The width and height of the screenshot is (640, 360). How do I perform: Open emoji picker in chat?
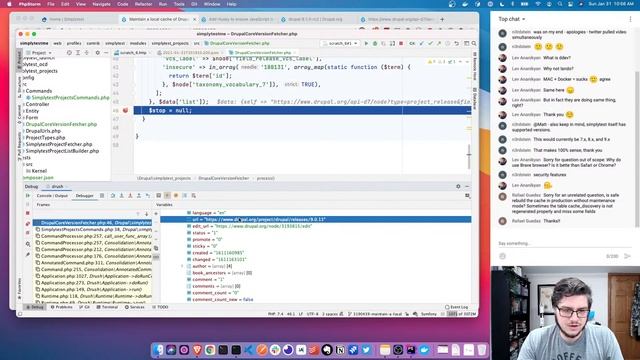coord(502,256)
